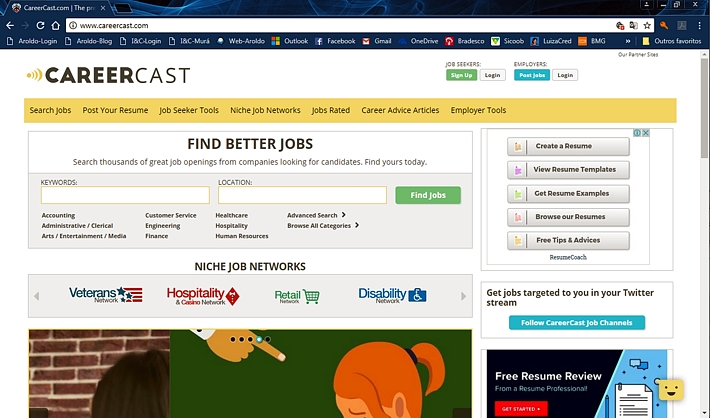Open the Gmail bookmark
Screen dimensions: 710x418
(x=377, y=41)
